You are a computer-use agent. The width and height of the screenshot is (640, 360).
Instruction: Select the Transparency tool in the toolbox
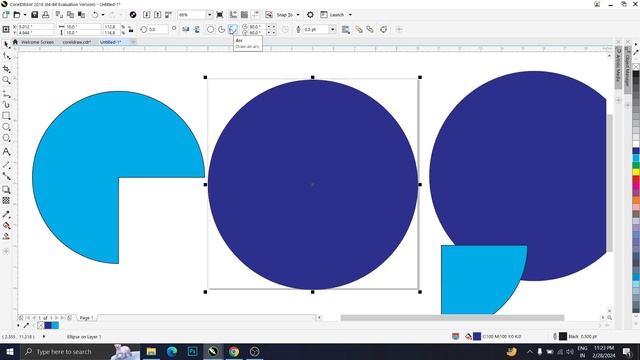pyautogui.click(x=6, y=200)
